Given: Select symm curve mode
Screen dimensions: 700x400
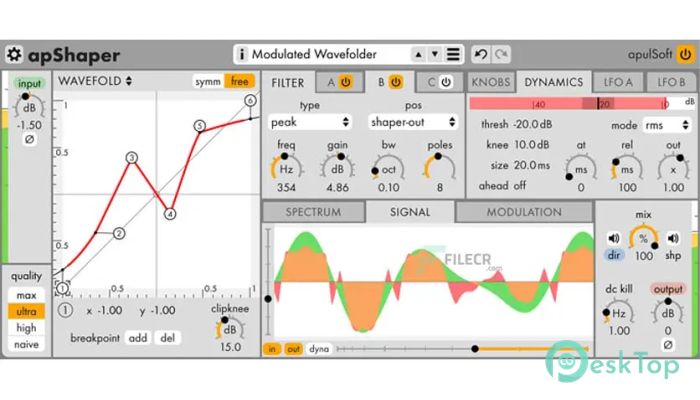Looking at the screenshot, I should [x=208, y=82].
